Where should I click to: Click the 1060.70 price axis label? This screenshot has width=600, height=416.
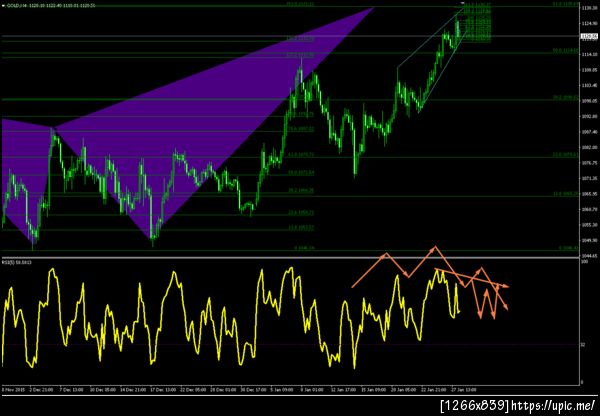[x=589, y=209]
